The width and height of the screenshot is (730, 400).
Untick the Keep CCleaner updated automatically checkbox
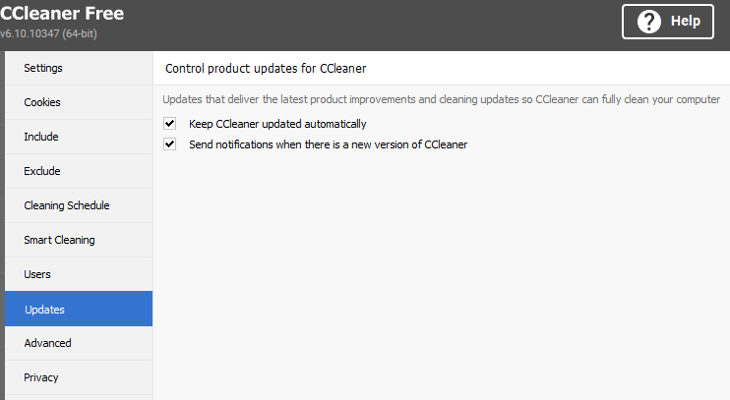169,124
